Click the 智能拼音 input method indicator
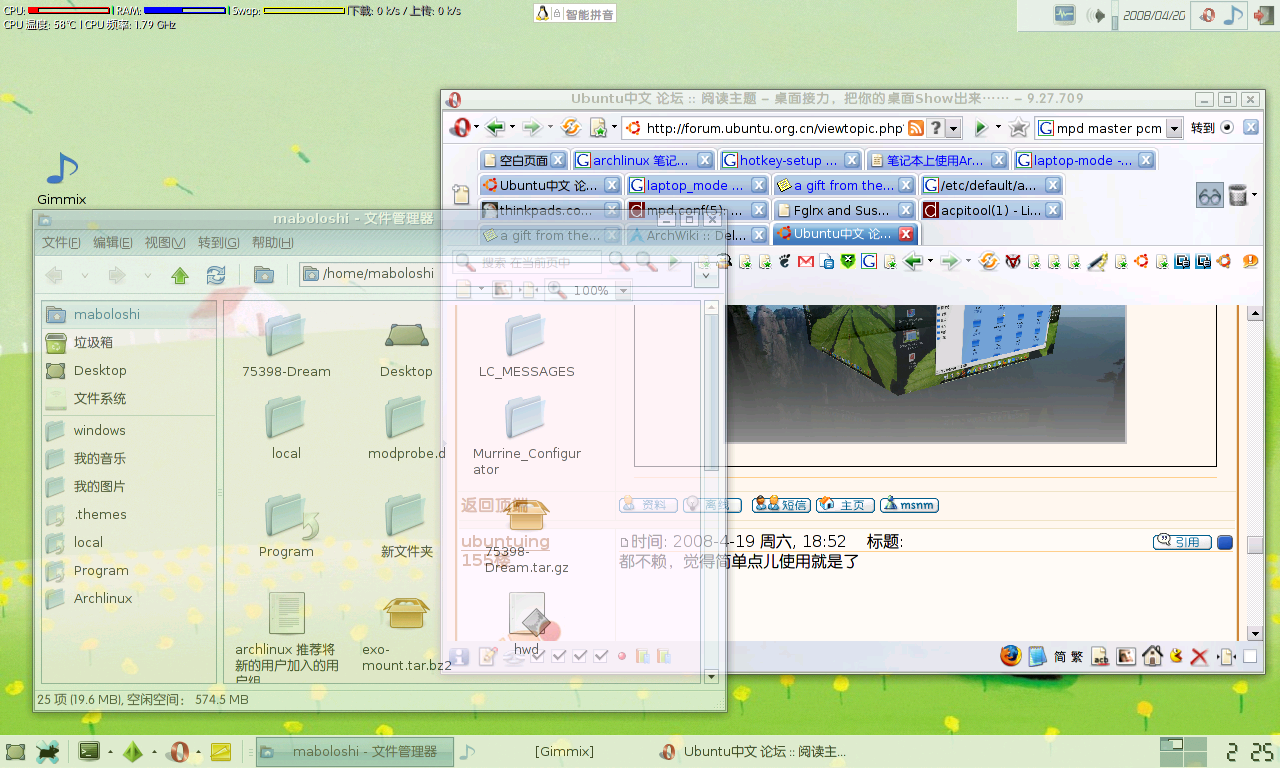 click(x=575, y=14)
